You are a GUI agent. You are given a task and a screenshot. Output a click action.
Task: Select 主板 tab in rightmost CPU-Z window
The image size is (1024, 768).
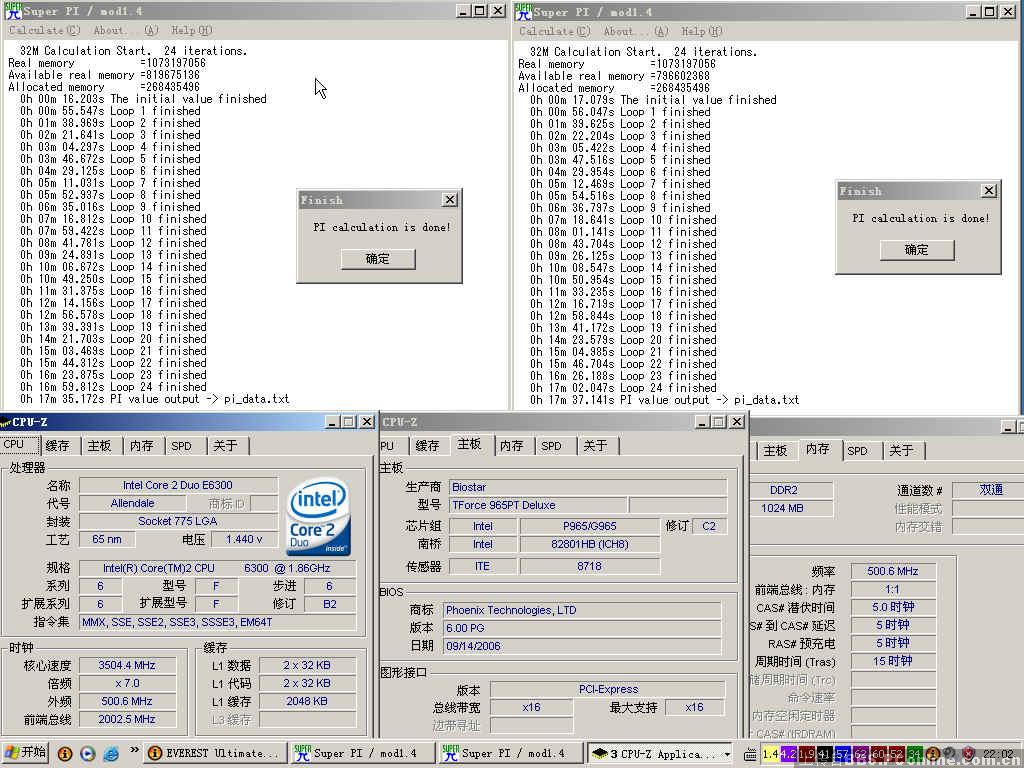[x=775, y=451]
